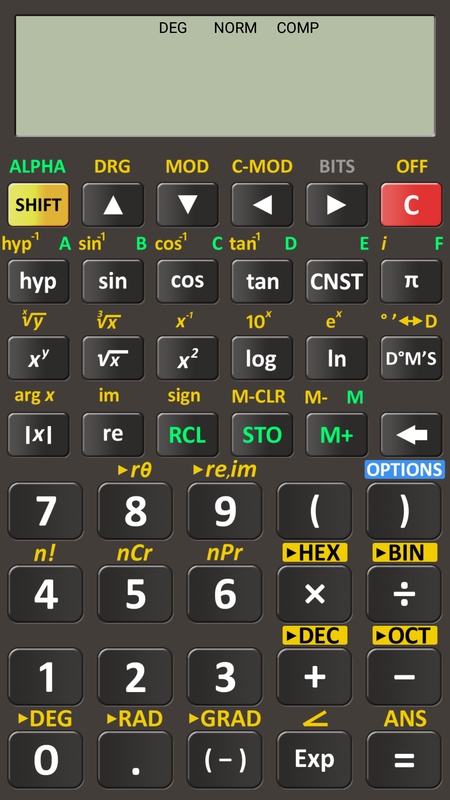Move cursor with right arrow key
Viewport: 450px width, 800px height.
pyautogui.click(x=336, y=205)
